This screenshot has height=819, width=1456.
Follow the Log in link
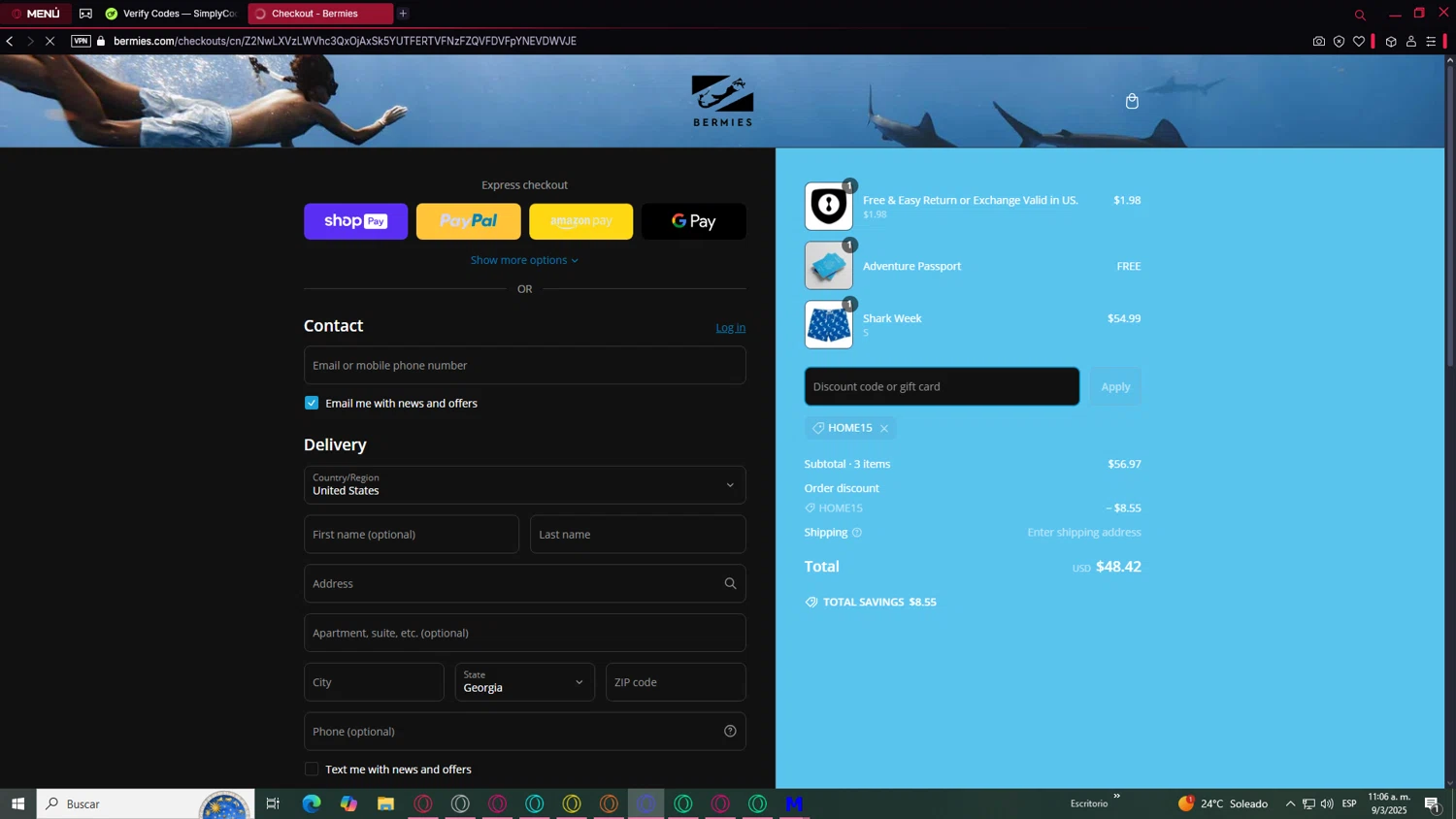point(730,327)
